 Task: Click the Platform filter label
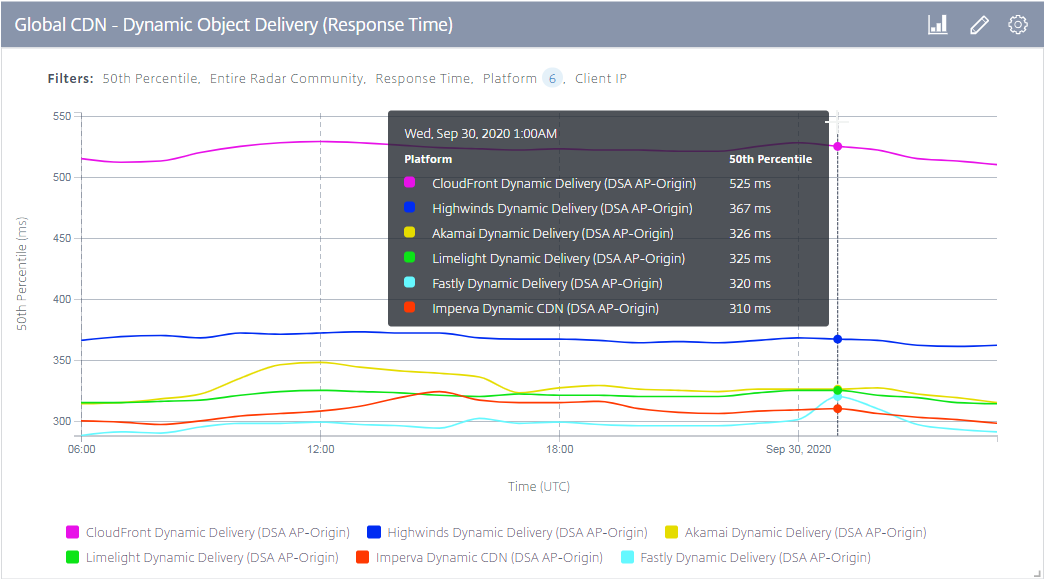[x=510, y=79]
